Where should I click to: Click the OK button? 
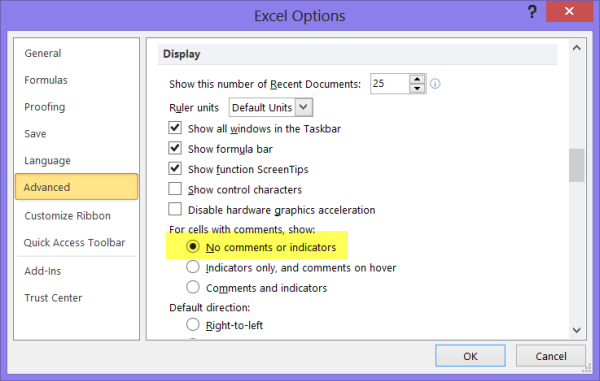[x=470, y=356]
